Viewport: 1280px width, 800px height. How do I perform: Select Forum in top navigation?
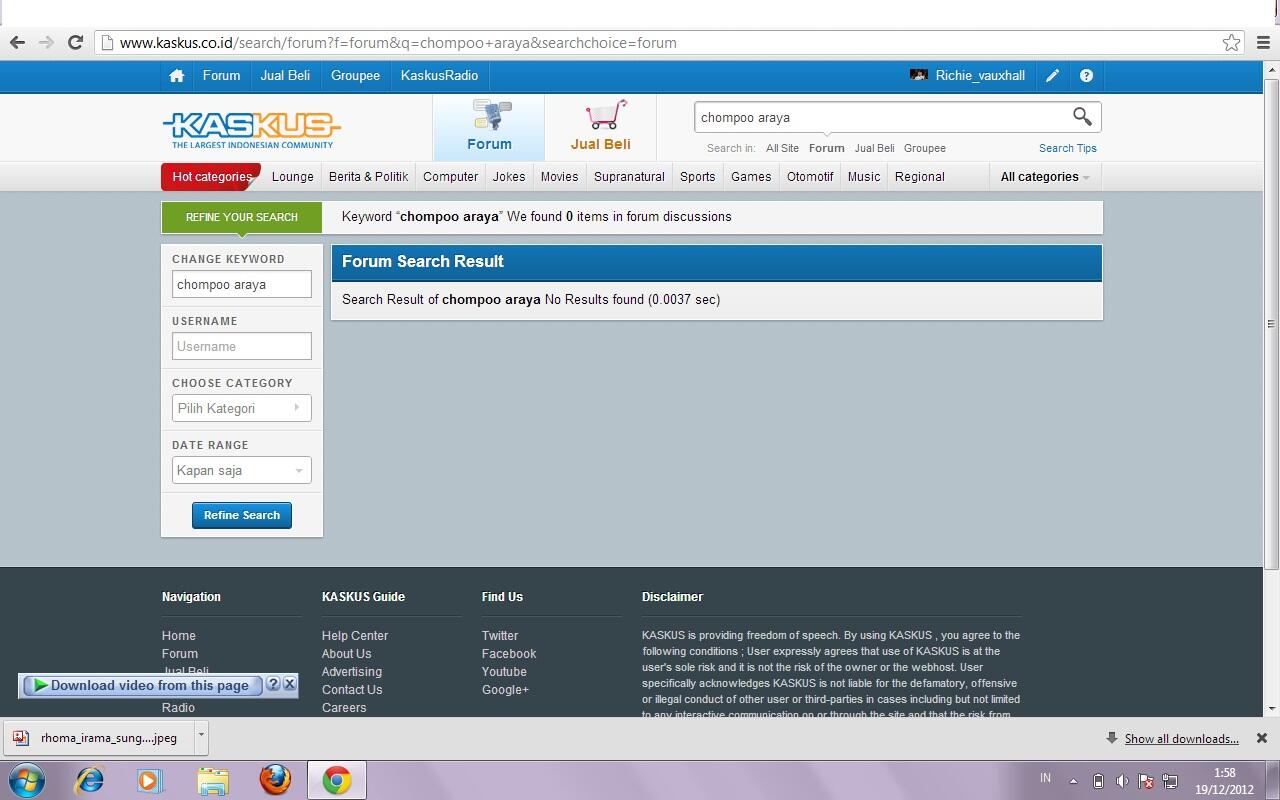(221, 76)
